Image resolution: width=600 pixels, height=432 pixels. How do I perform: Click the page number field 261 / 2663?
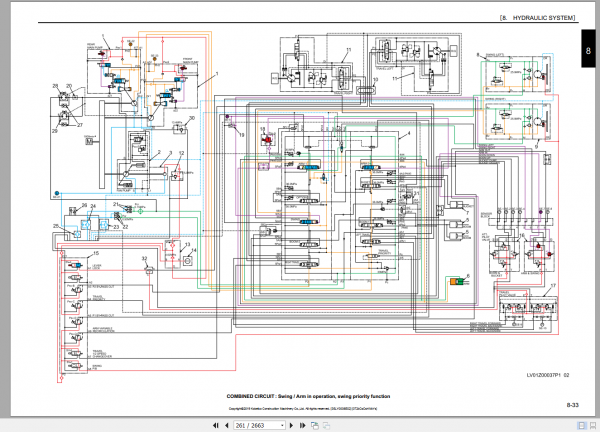click(257, 425)
